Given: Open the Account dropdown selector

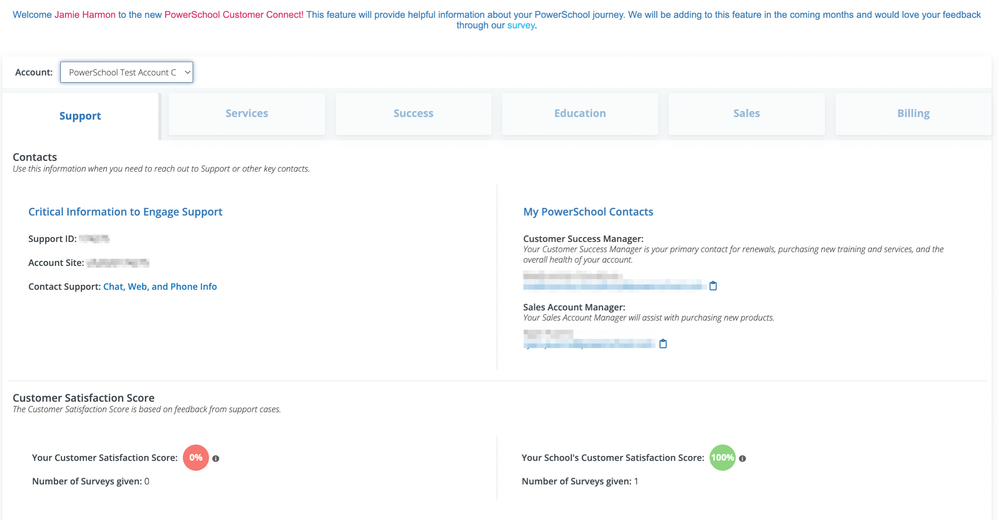Looking at the screenshot, I should (x=126, y=72).
